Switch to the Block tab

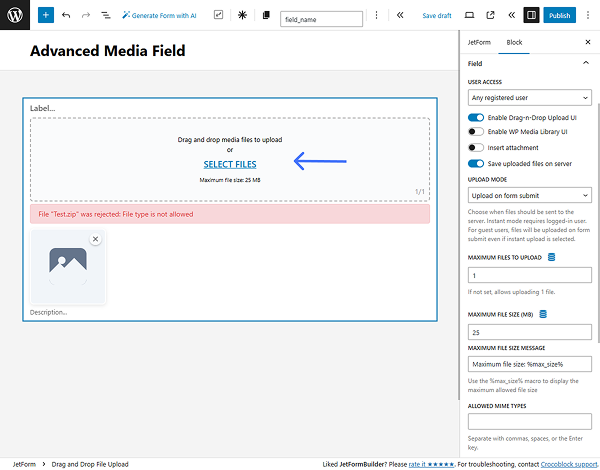(514, 42)
